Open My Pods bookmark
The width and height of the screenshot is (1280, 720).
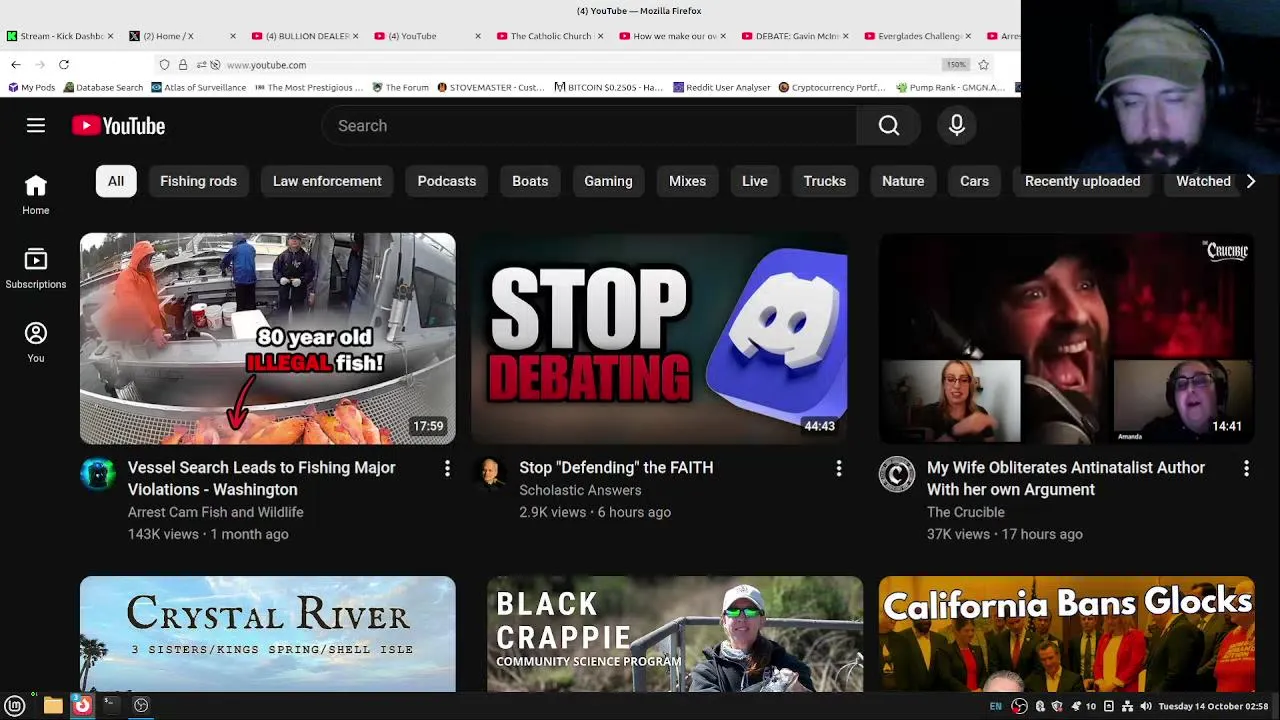click(31, 88)
